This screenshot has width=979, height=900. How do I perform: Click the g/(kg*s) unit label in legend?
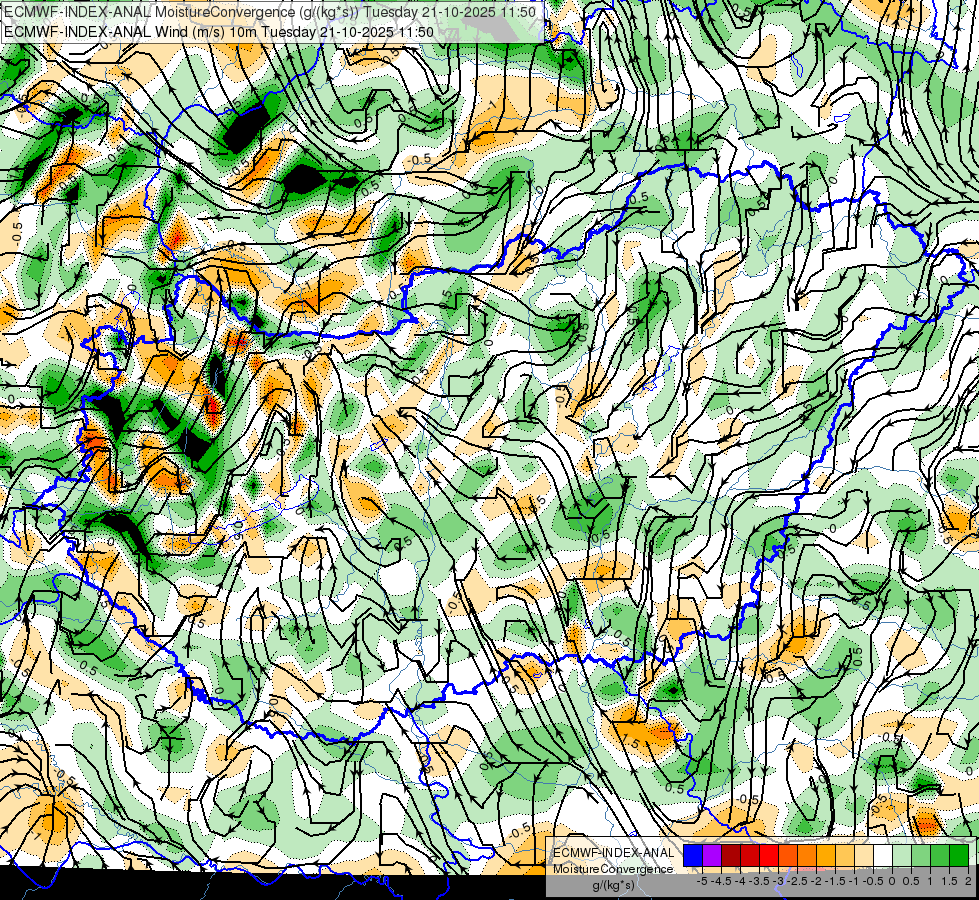(x=614, y=885)
